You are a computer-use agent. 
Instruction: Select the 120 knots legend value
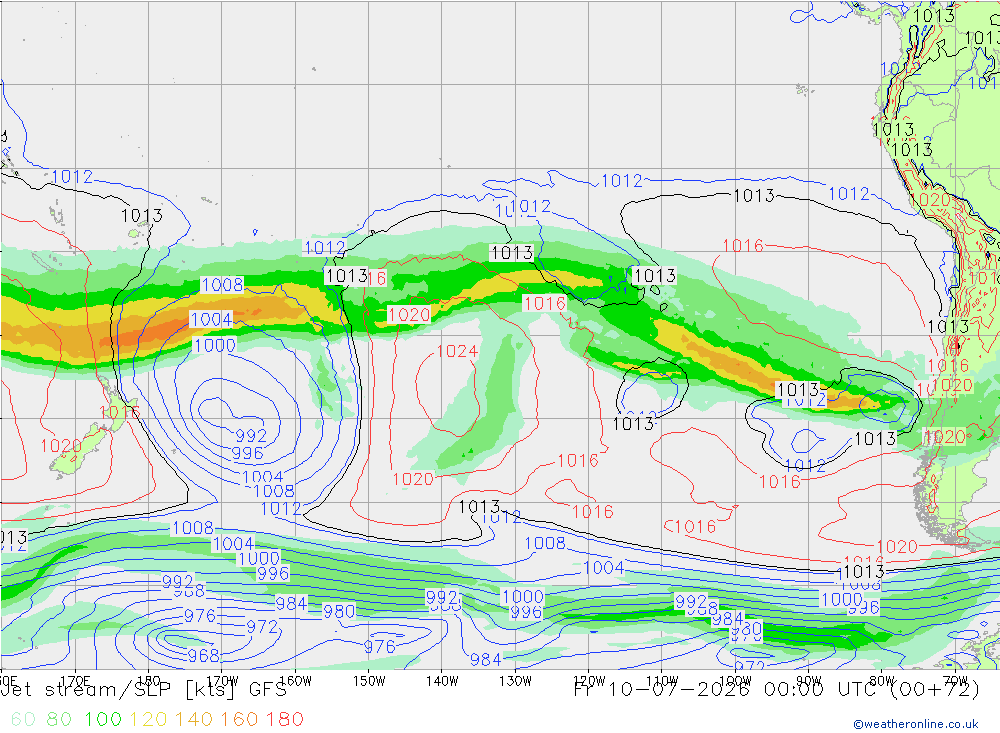coord(148,719)
